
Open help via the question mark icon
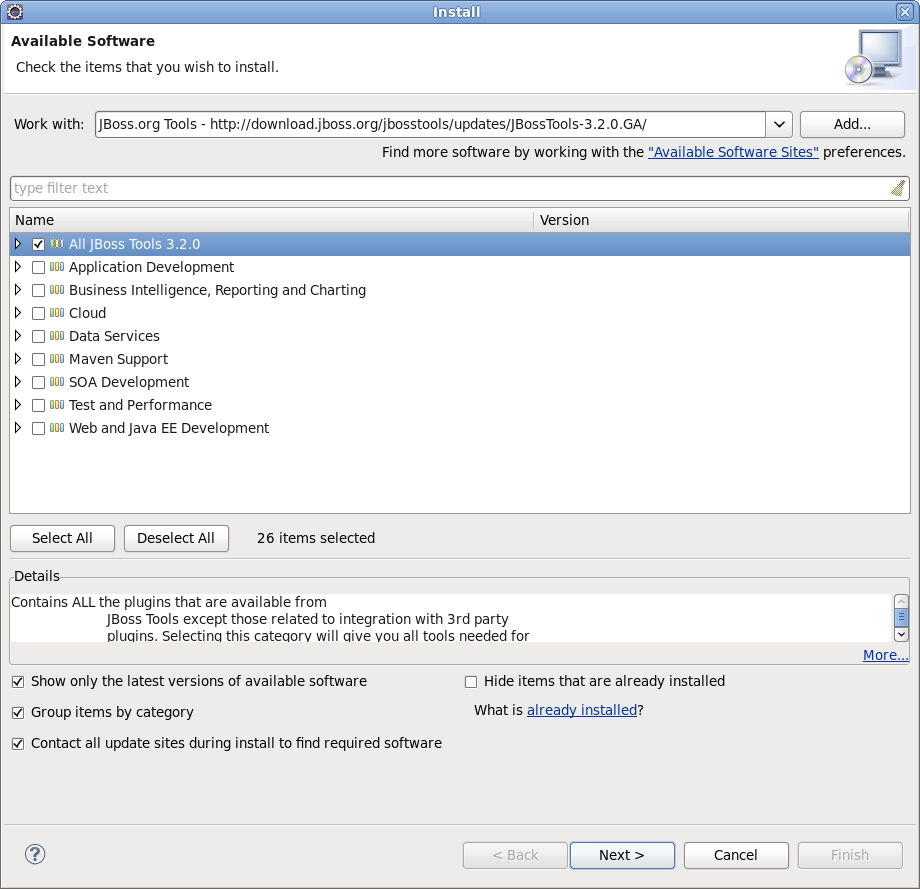[34, 854]
